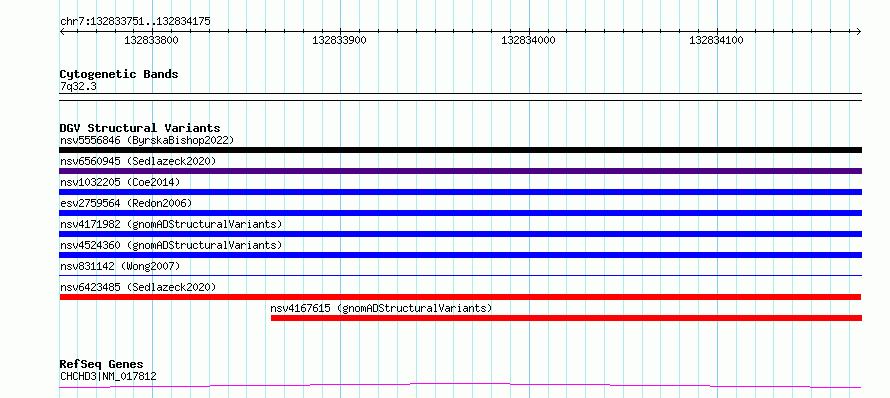Select the thin blue nsv831142 line
Image resolution: width=890 pixels, height=398 pixels.
pyautogui.click(x=460, y=275)
